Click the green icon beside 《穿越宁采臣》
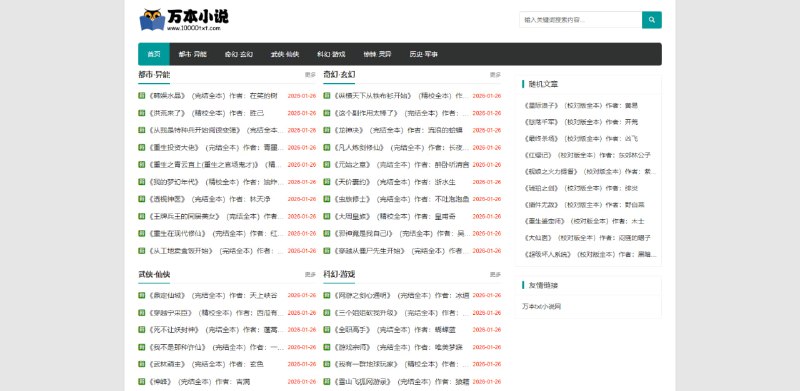The height and width of the screenshot is (391, 800). 141,312
